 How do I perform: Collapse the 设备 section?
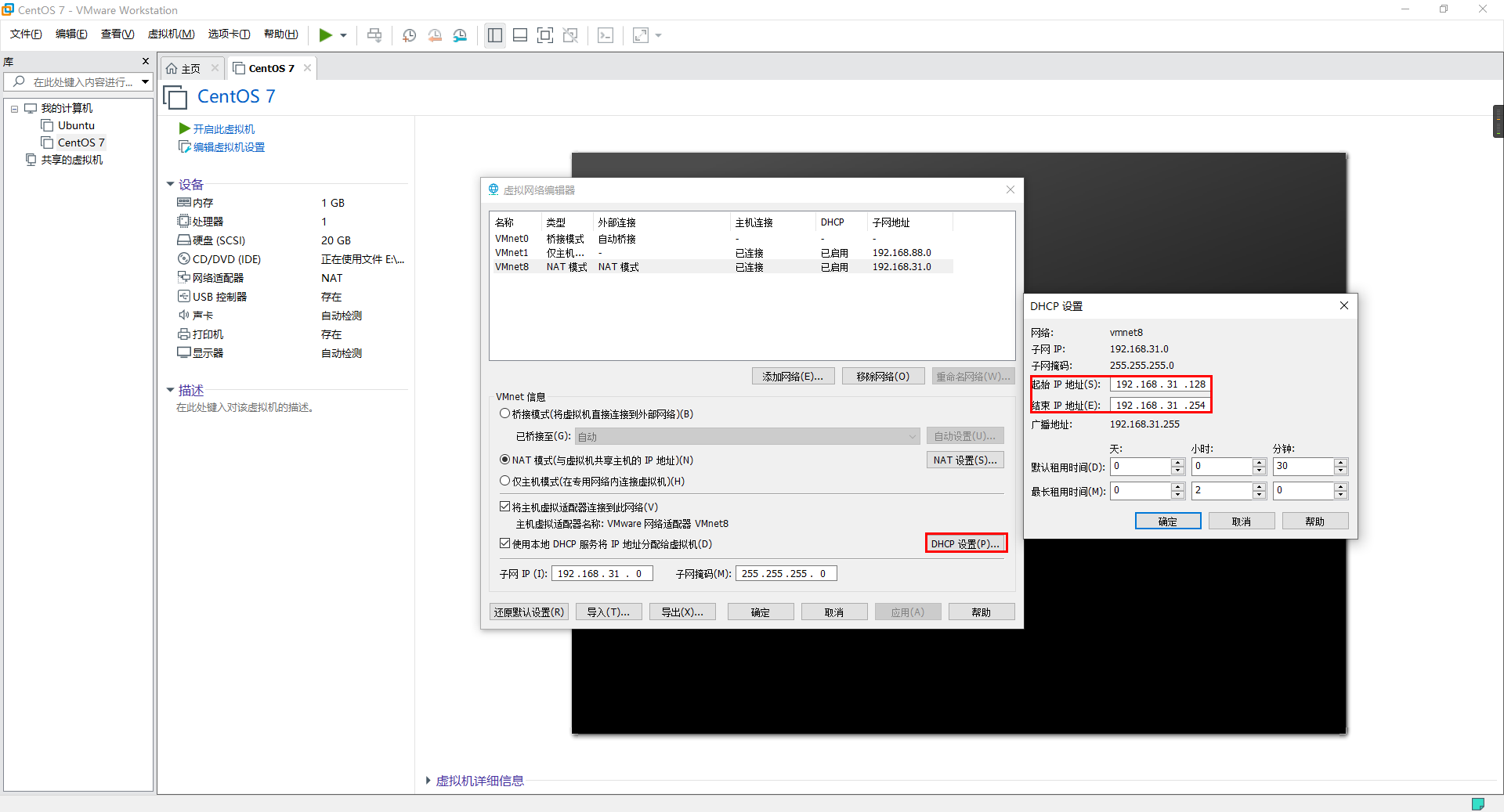(170, 184)
